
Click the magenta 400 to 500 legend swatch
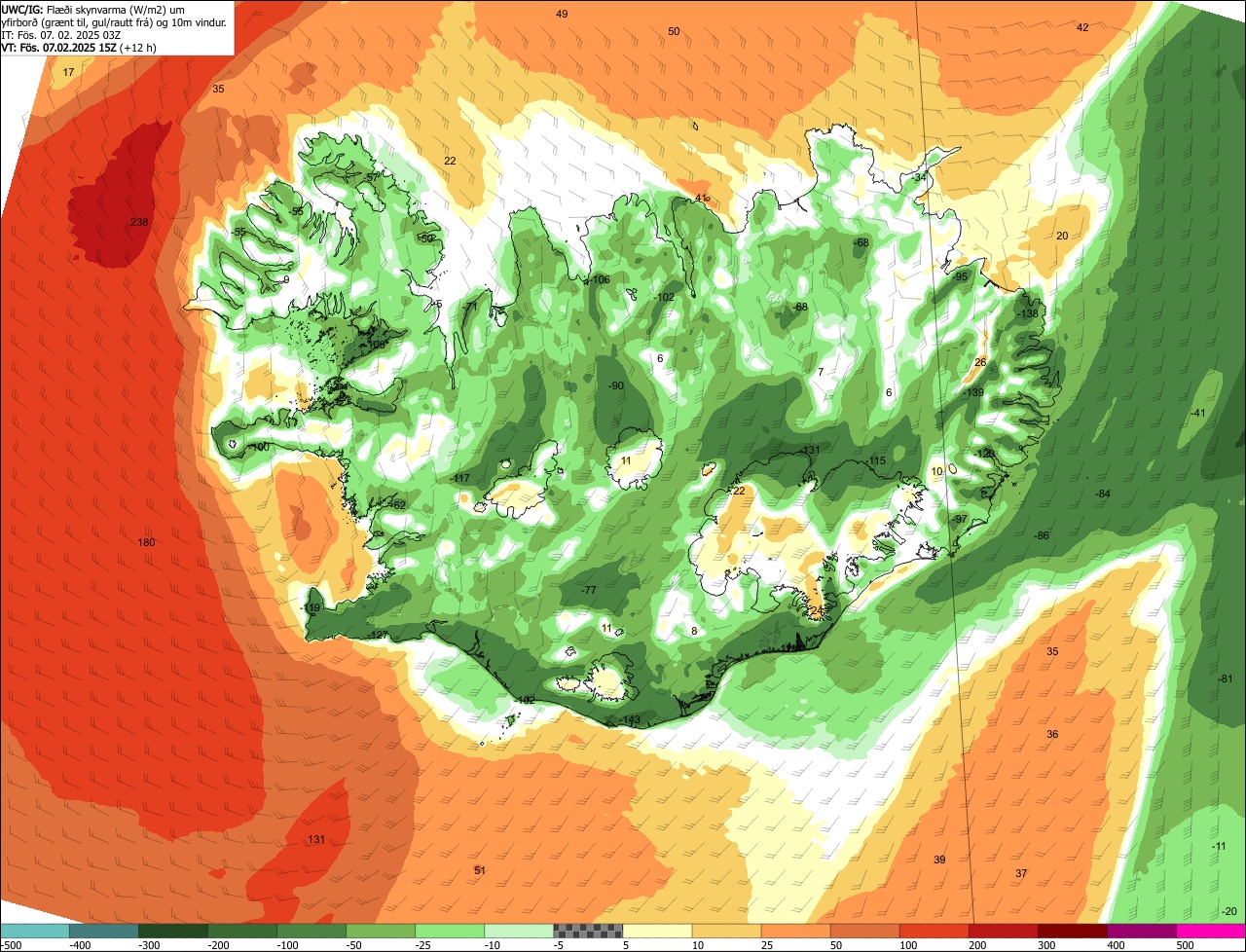pos(1142,931)
